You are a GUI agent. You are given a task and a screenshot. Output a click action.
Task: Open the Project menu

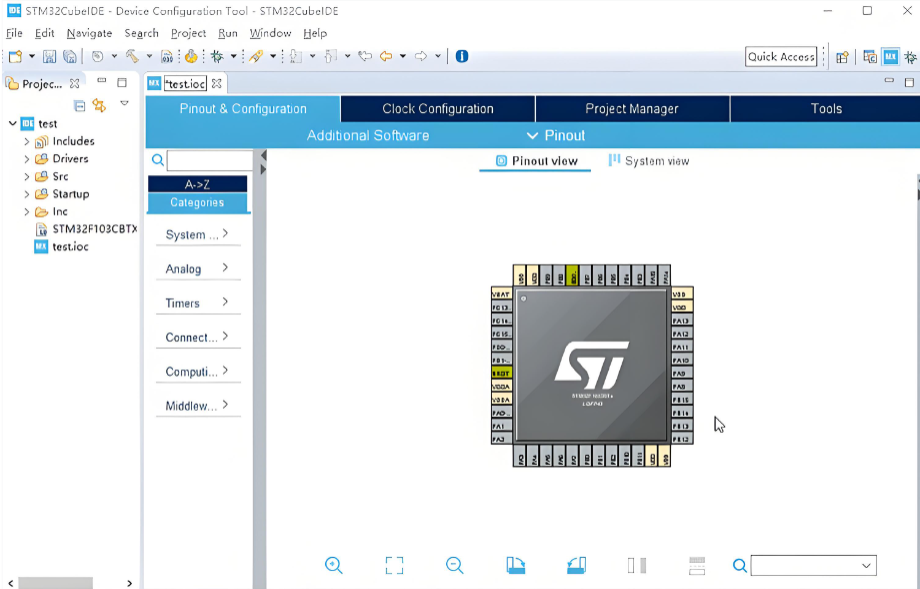188,33
